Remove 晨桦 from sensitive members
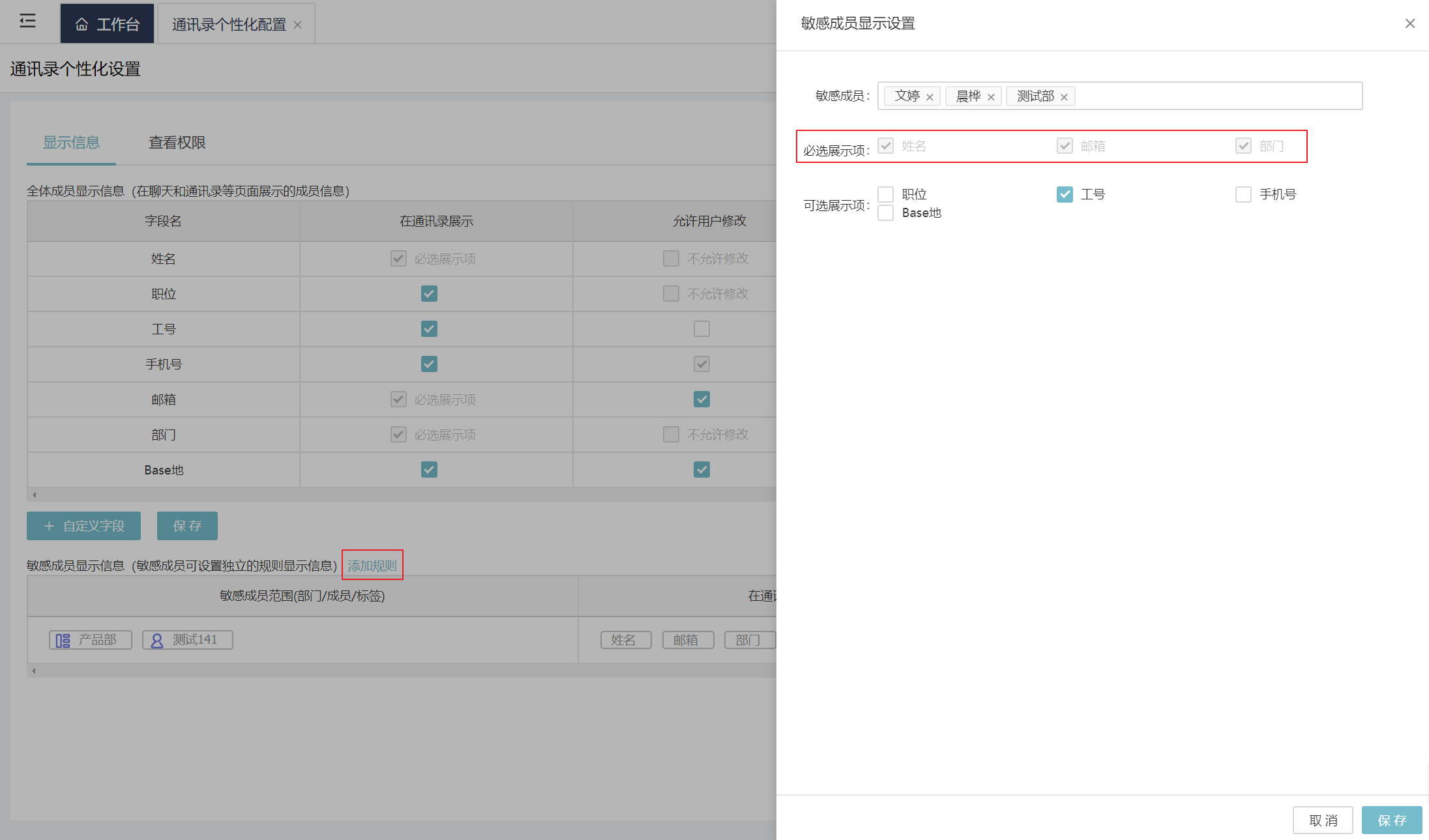The width and height of the screenshot is (1429, 840). tap(991, 97)
